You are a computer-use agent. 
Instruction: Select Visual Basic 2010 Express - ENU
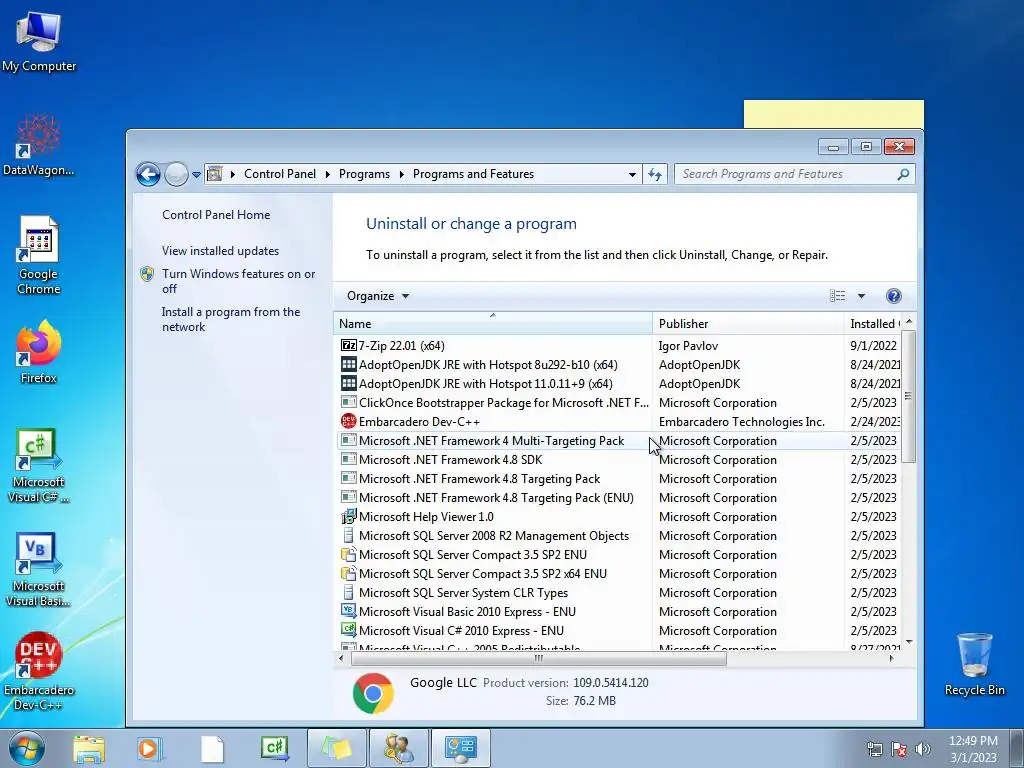click(618, 611)
